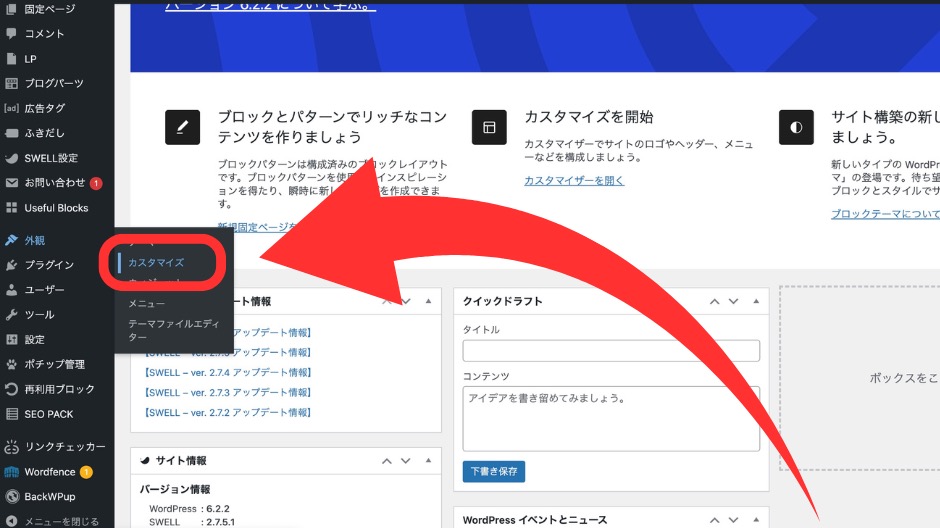Click the 広告タグ [ad] icon
Viewport: 940px width, 528px height.
[11, 108]
